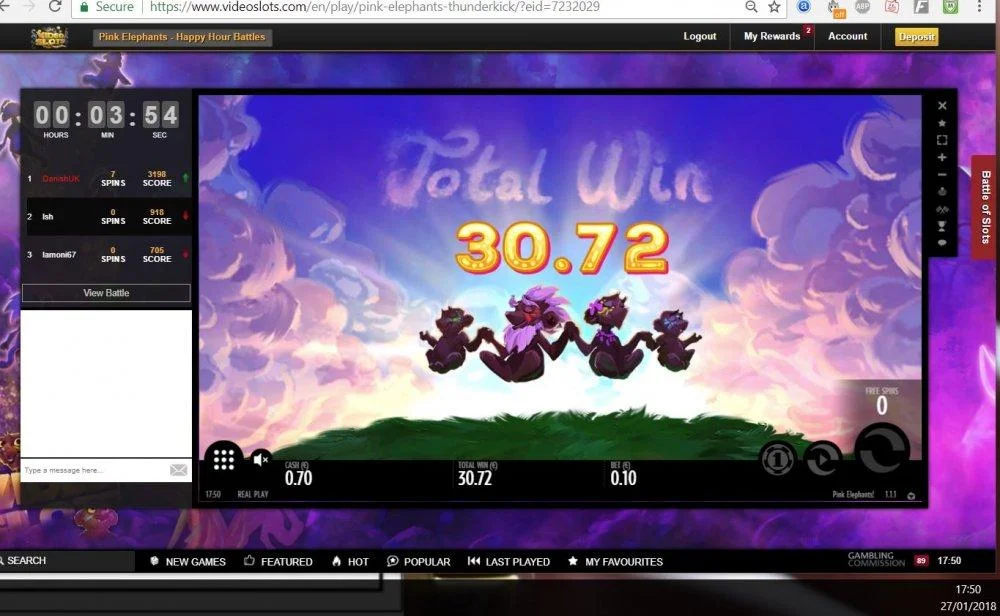Viewport: 1000px width, 616px height.
Task: Click the Pink Elephants - Happy Hour Battles title
Action: click(182, 37)
